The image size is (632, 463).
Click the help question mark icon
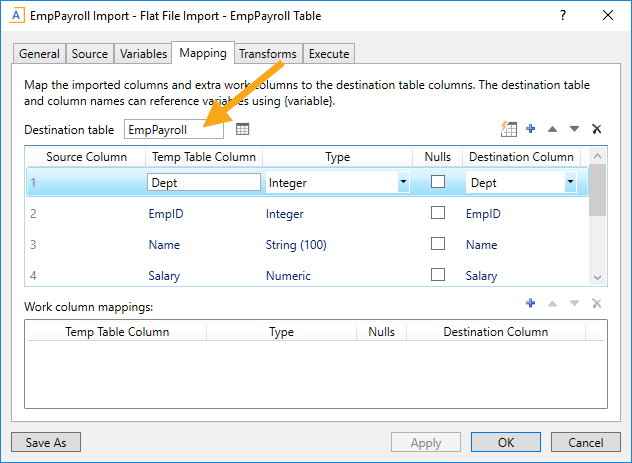coord(563,15)
